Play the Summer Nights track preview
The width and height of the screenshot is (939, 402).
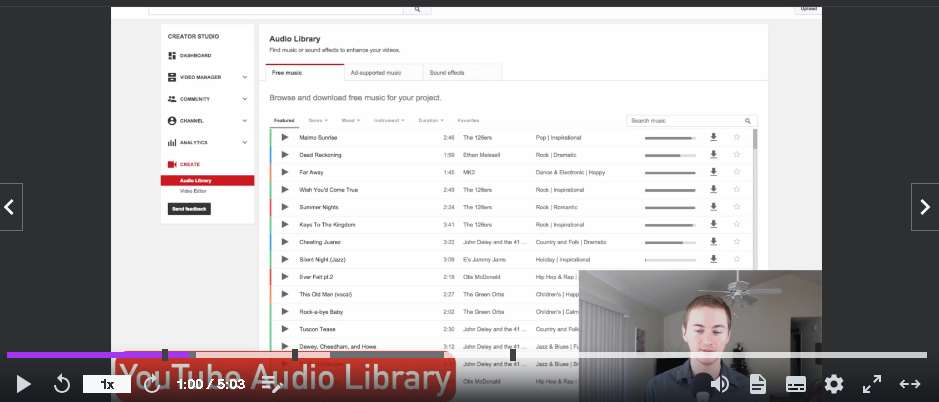click(x=285, y=207)
